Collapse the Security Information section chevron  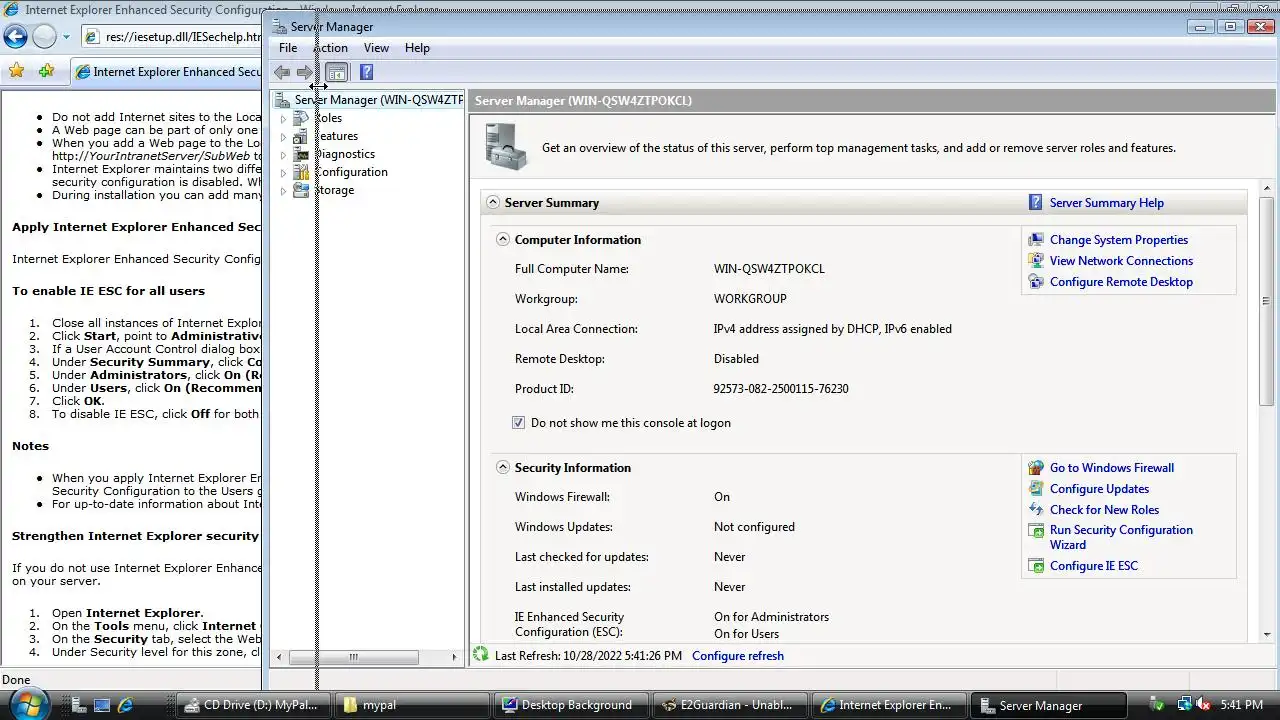[x=503, y=467]
